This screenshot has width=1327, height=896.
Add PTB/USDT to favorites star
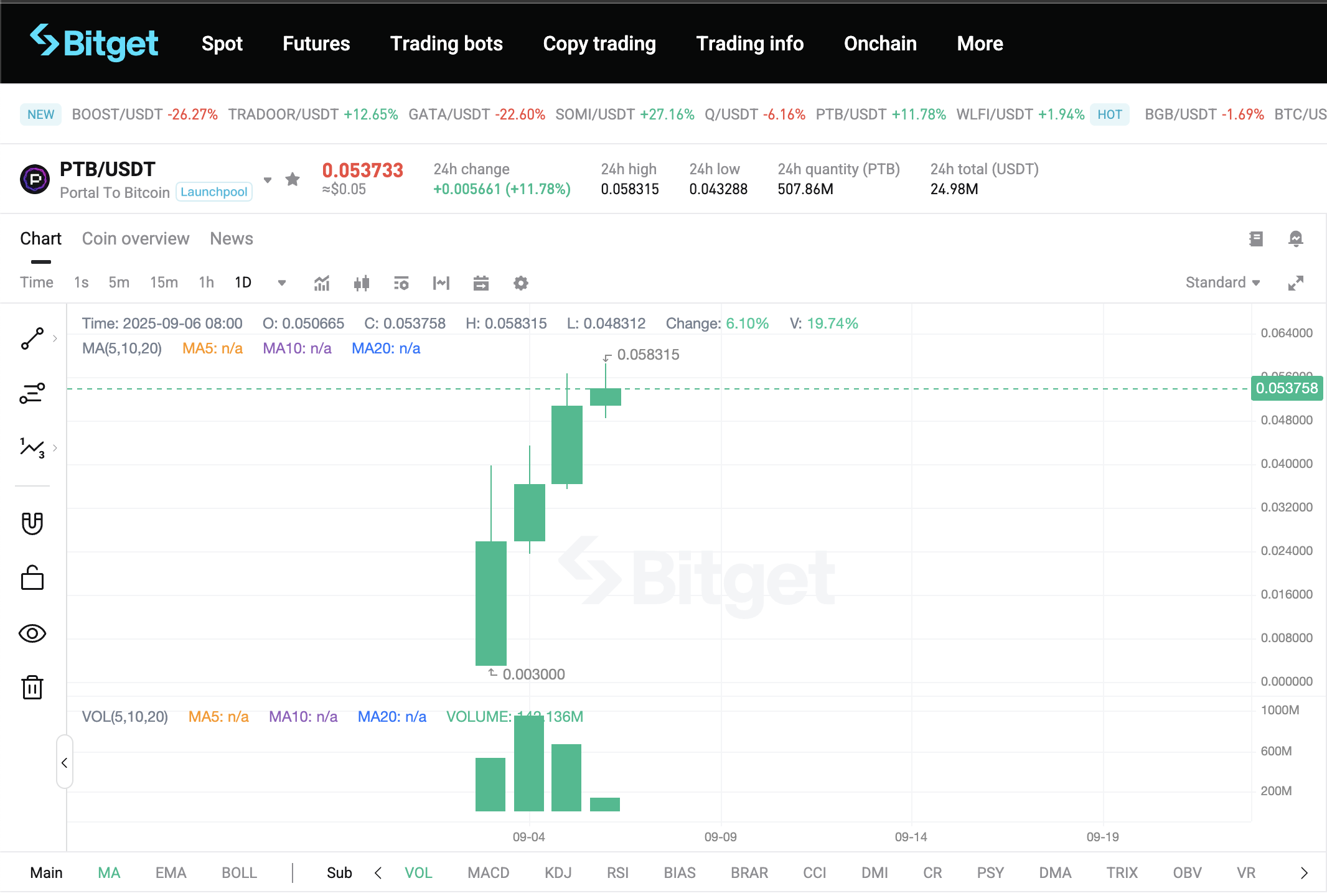click(x=293, y=180)
